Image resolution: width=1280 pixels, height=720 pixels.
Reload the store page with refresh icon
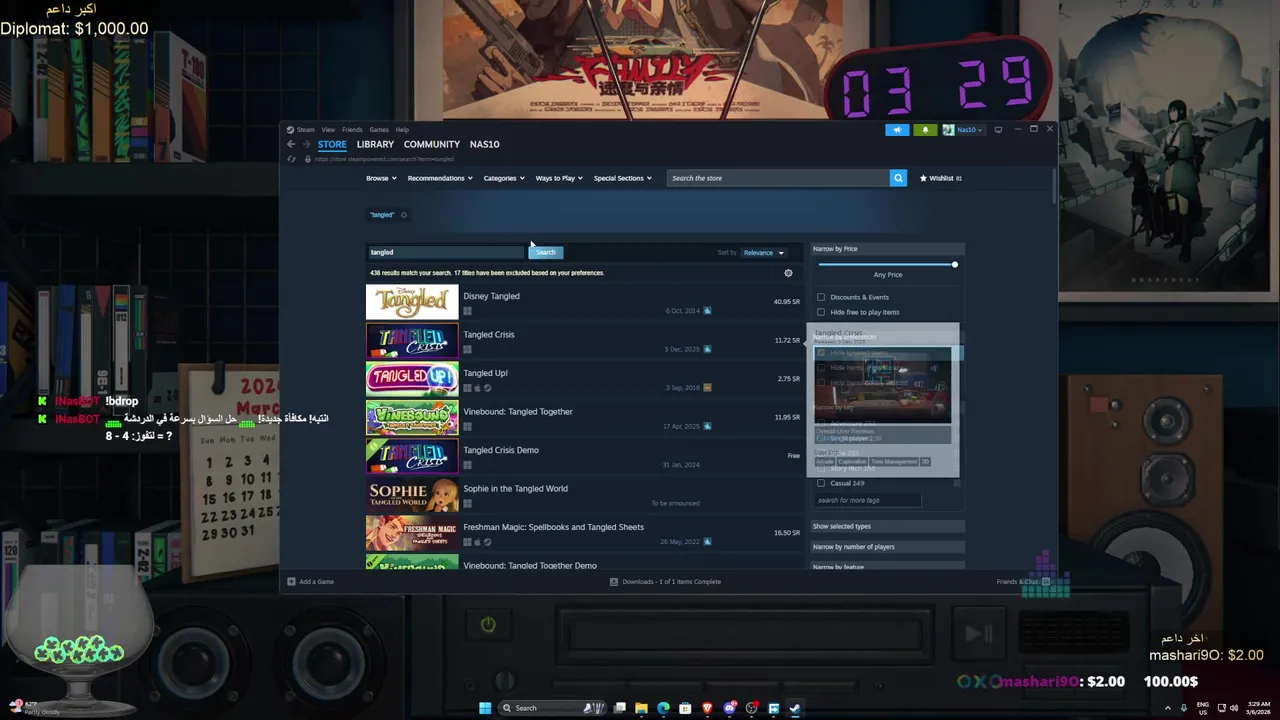pyautogui.click(x=291, y=159)
